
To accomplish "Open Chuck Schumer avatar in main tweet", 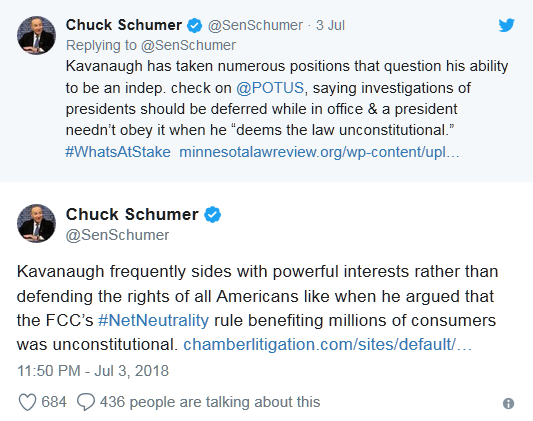I will point(36,224).
